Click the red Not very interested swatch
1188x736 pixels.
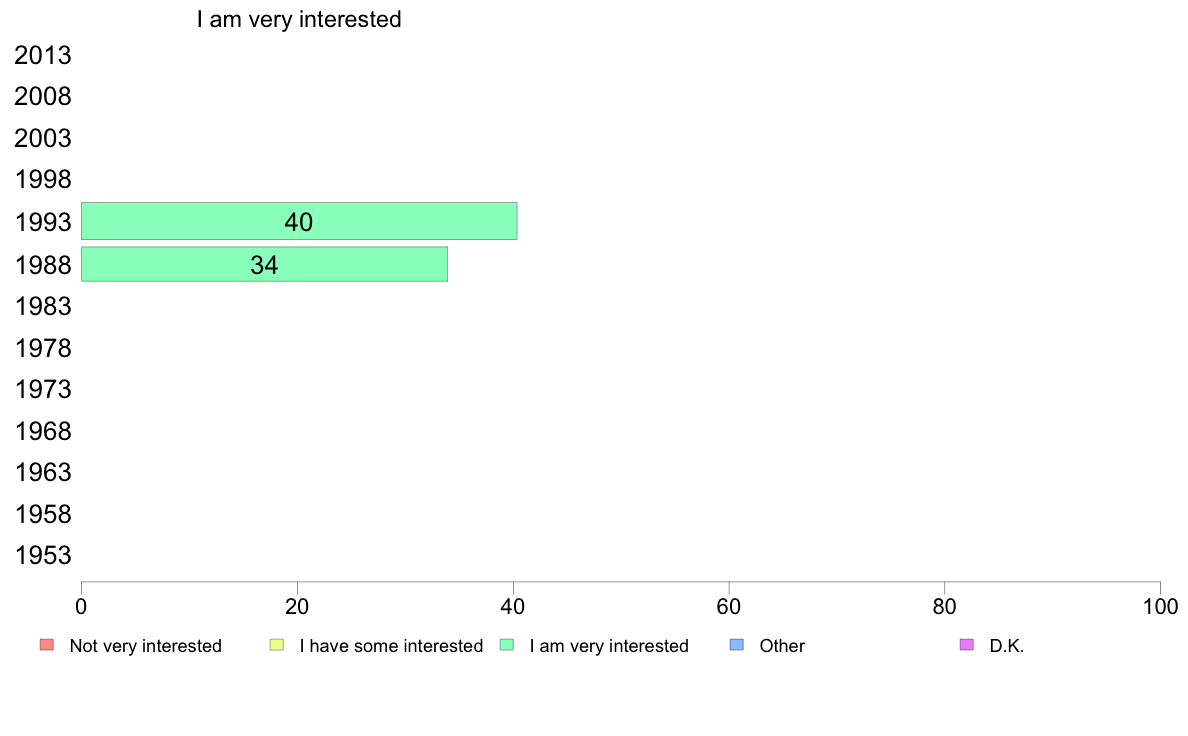(46, 645)
